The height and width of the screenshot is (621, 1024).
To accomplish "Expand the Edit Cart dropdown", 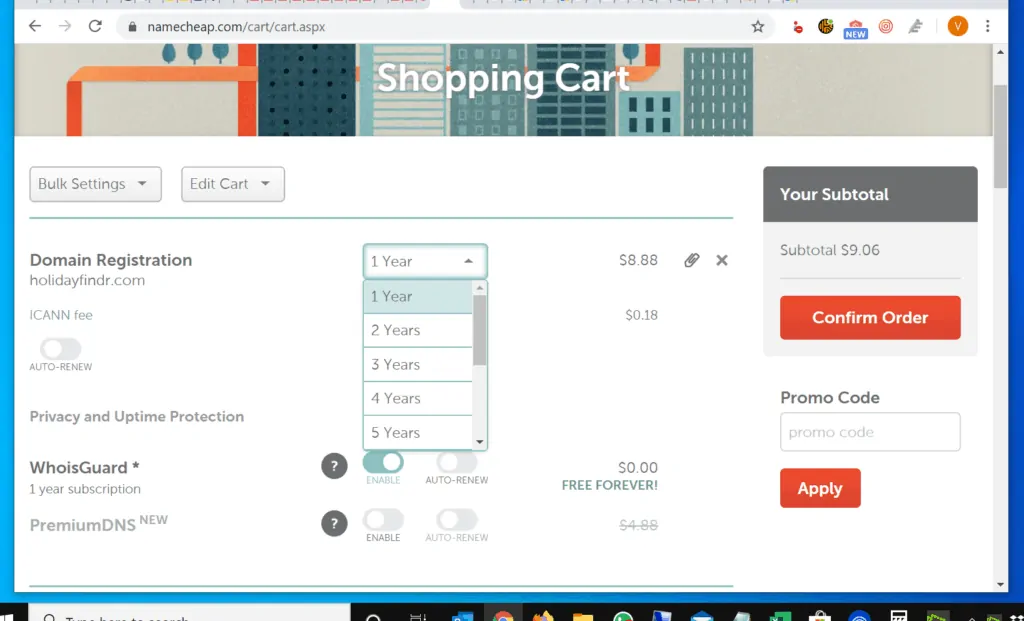I will pos(232,184).
